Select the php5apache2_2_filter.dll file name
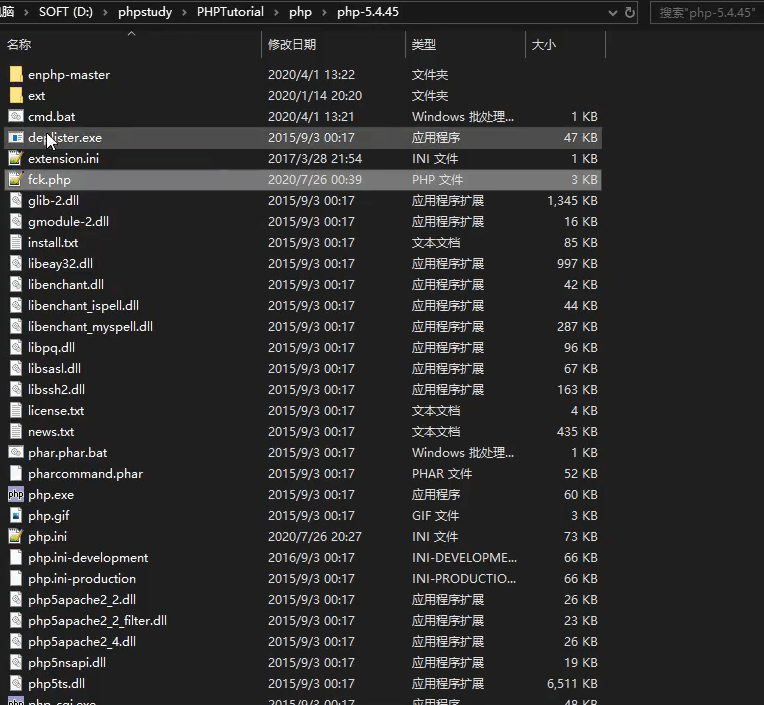This screenshot has width=764, height=705. [97, 620]
